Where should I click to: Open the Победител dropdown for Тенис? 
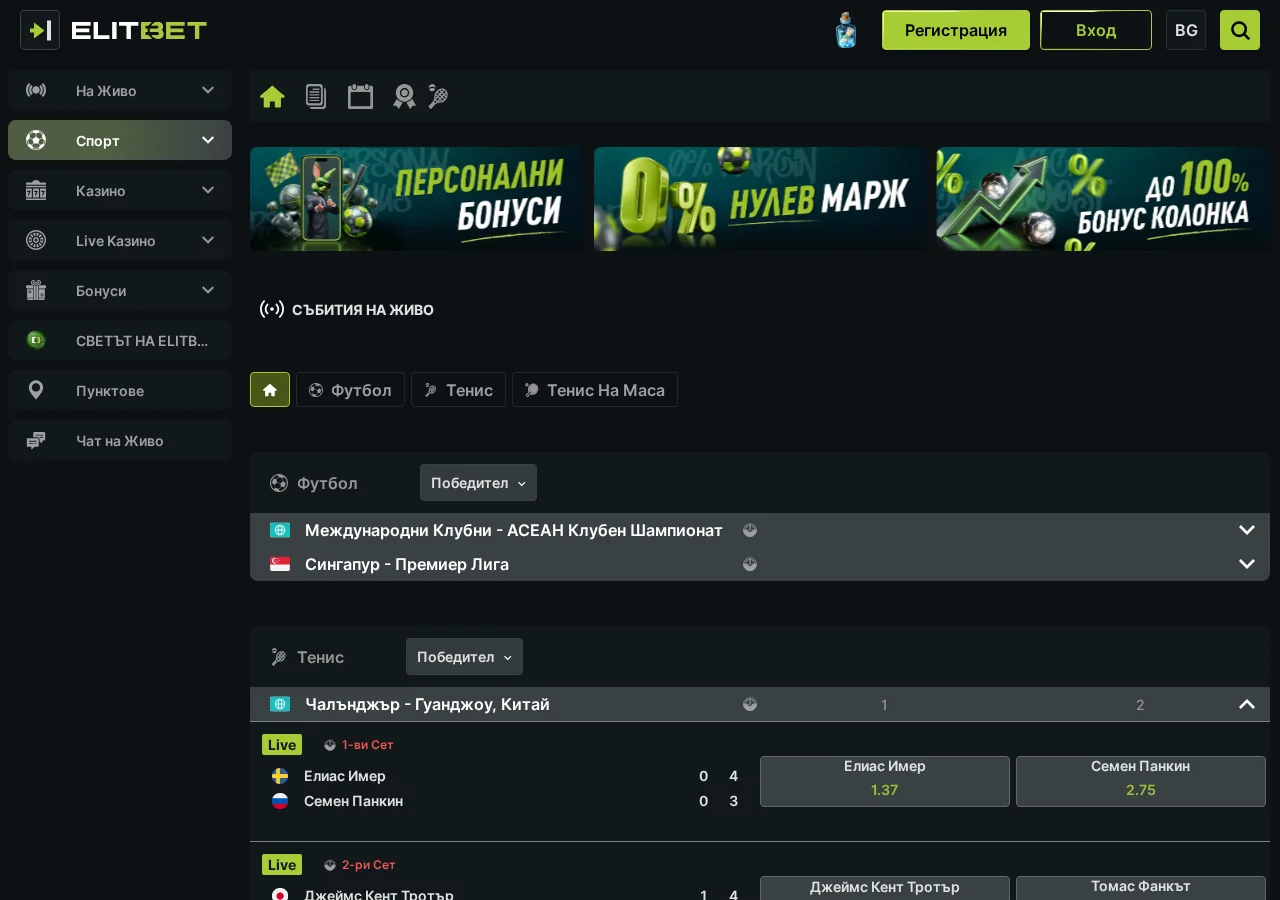[464, 657]
